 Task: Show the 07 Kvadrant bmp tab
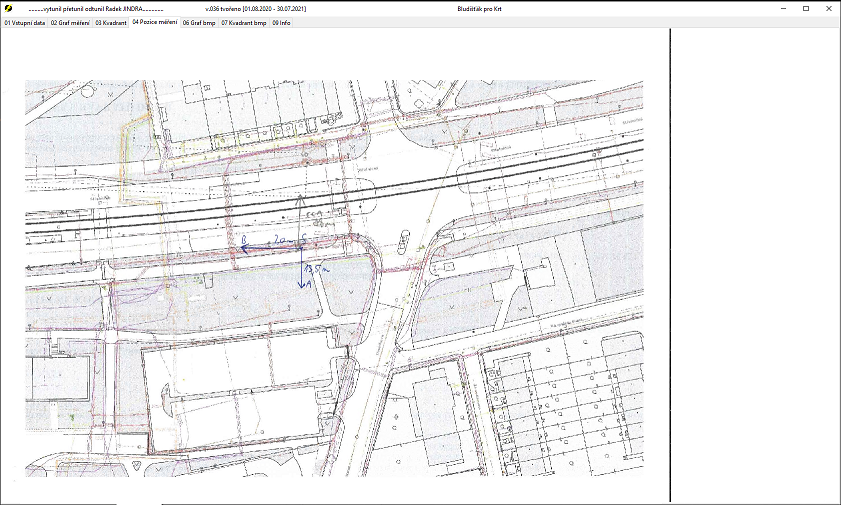point(244,22)
